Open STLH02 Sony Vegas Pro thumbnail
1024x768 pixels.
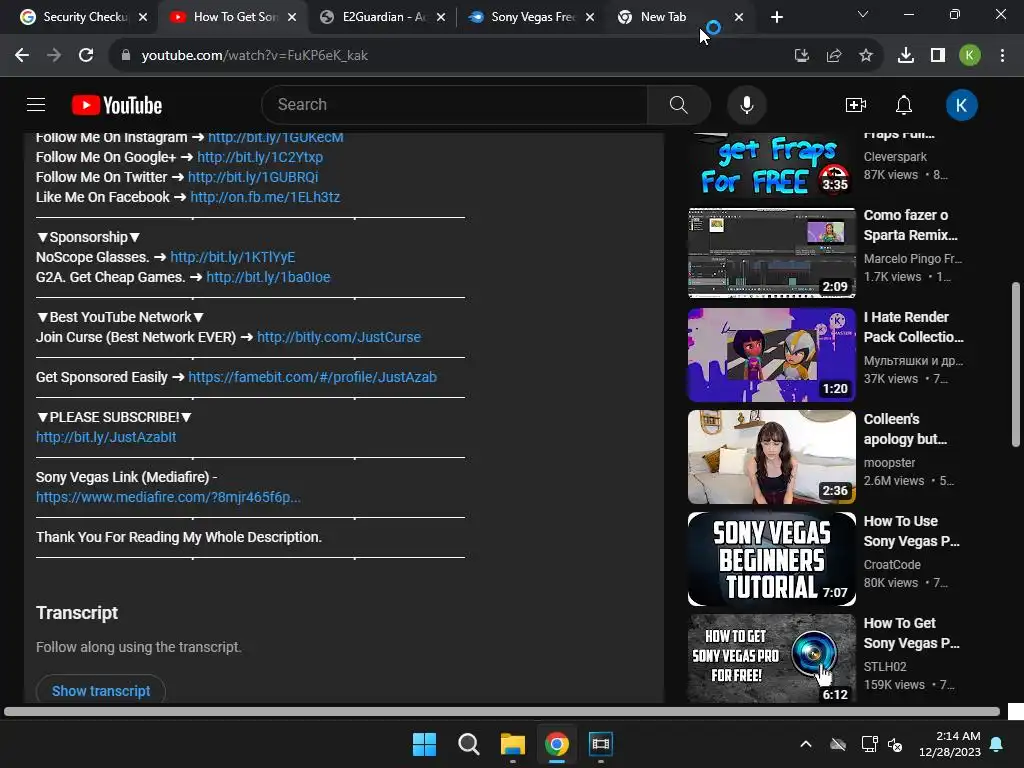772,658
